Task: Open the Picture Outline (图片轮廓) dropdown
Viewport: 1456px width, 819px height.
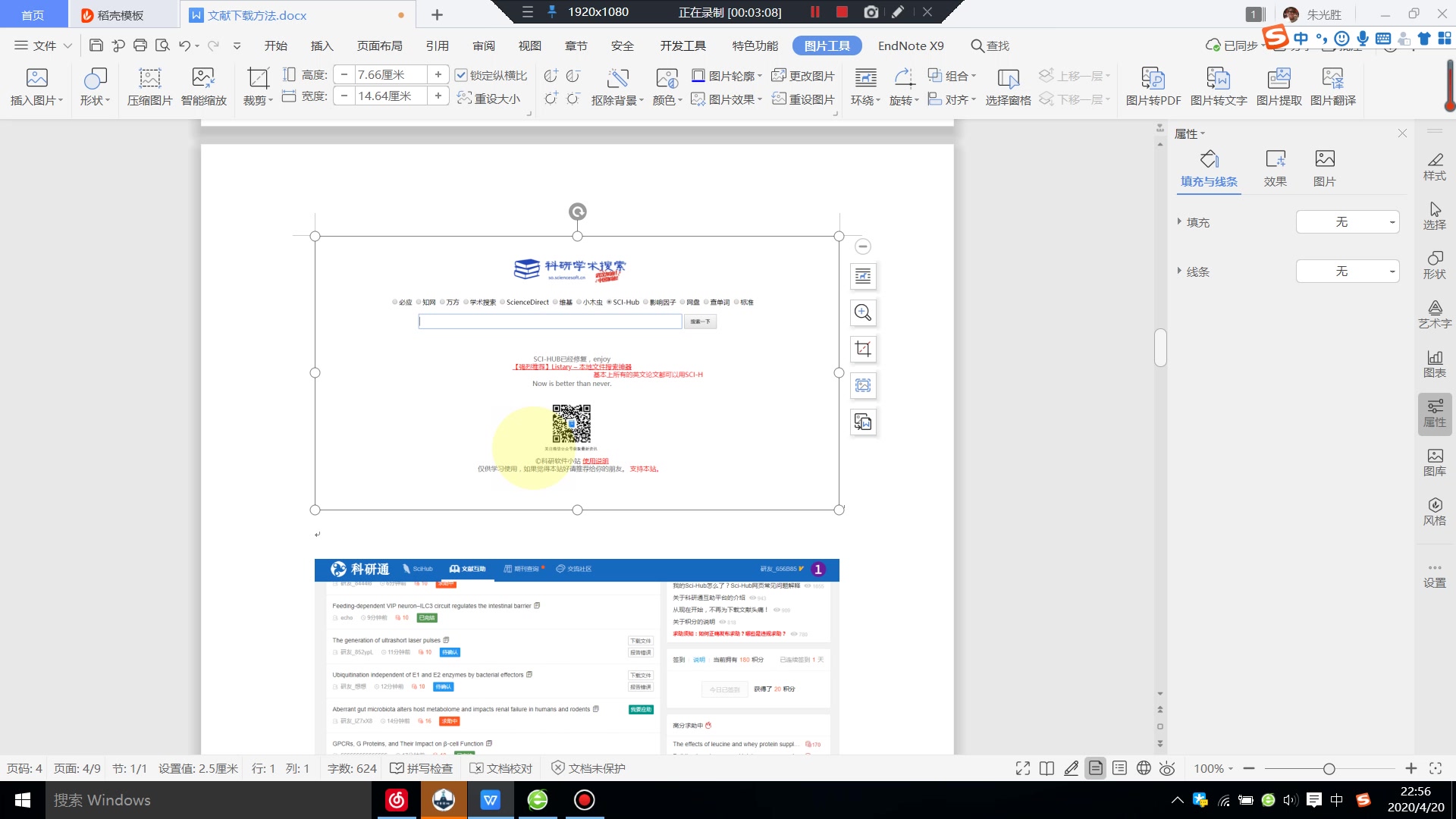Action: [726, 76]
